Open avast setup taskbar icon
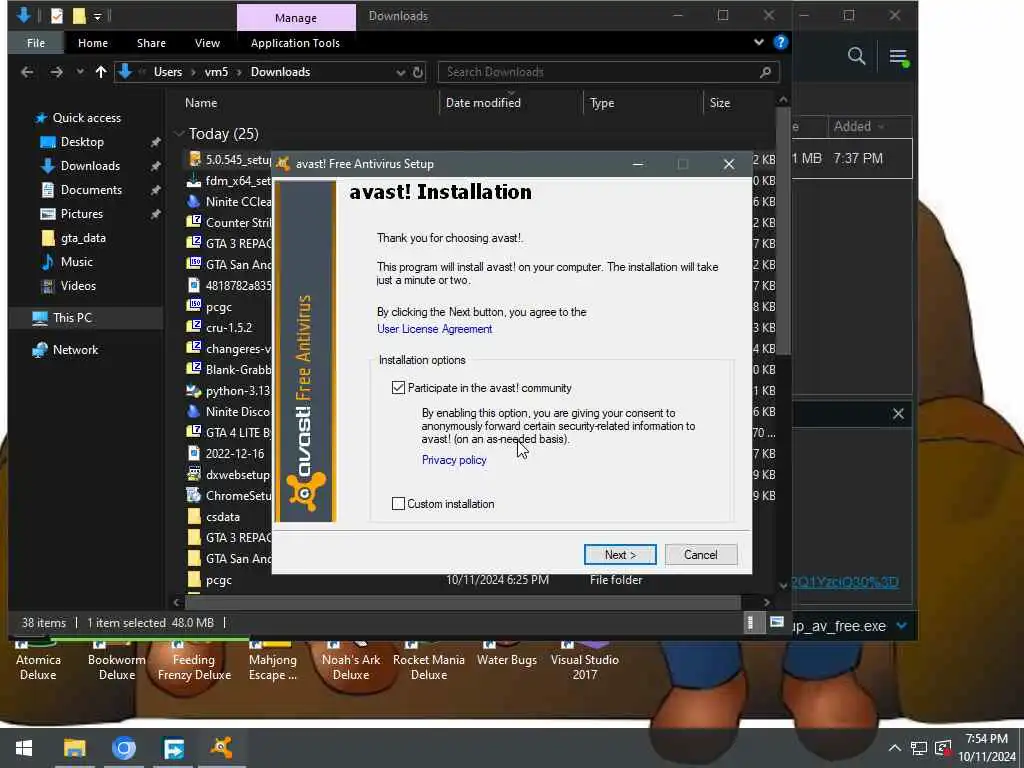Image resolution: width=1024 pixels, height=768 pixels. (222, 748)
